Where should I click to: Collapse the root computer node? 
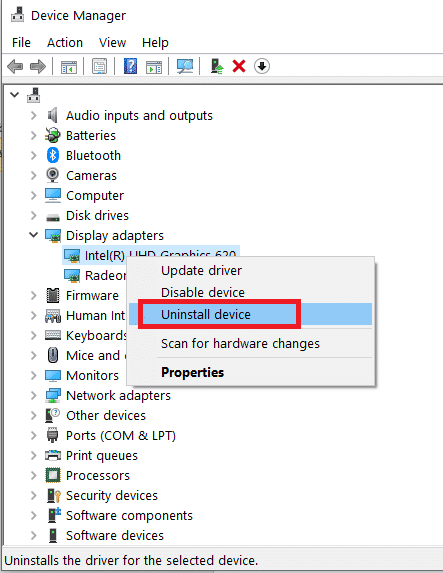point(15,95)
